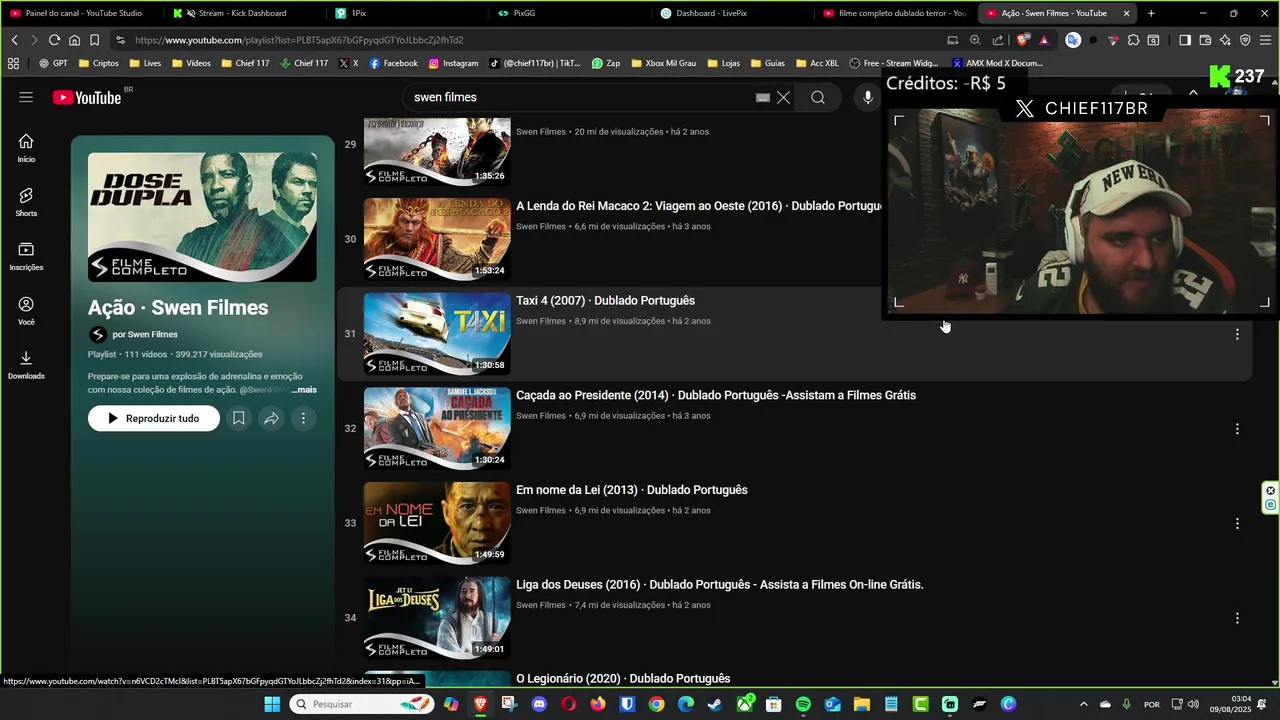The height and width of the screenshot is (720, 1280).
Task: Open the Taxi 4 (2007) video title
Action: pos(605,301)
